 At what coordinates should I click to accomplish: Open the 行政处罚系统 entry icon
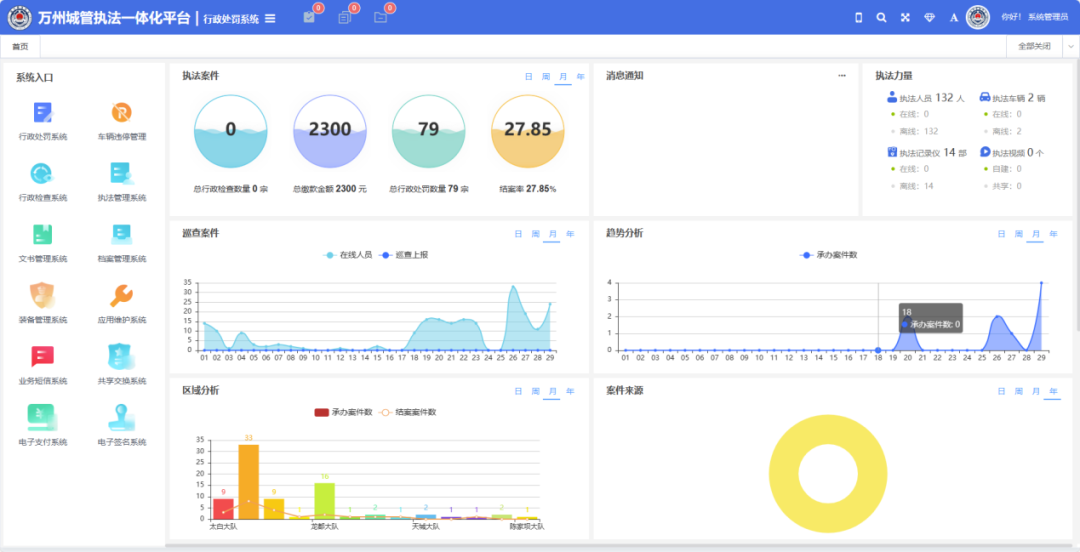[x=42, y=113]
